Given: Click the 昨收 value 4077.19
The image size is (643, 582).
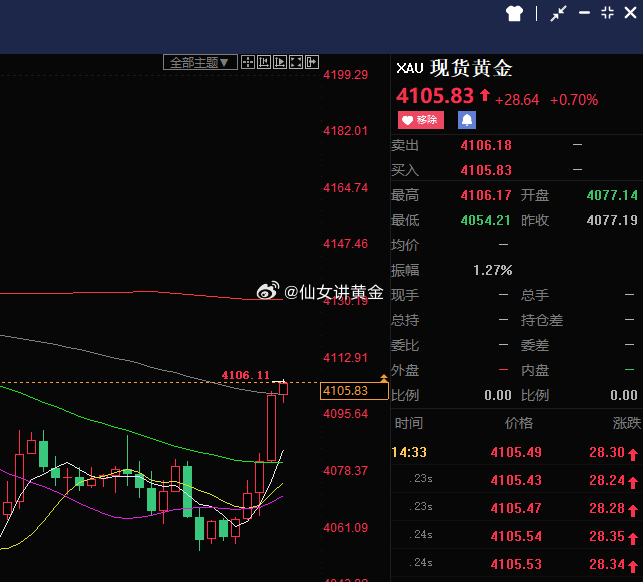Looking at the screenshot, I should pos(612,220).
